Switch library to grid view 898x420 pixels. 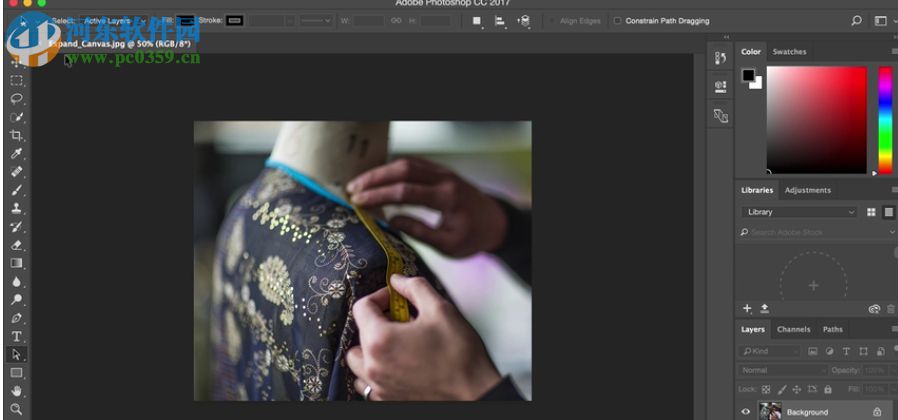point(871,212)
